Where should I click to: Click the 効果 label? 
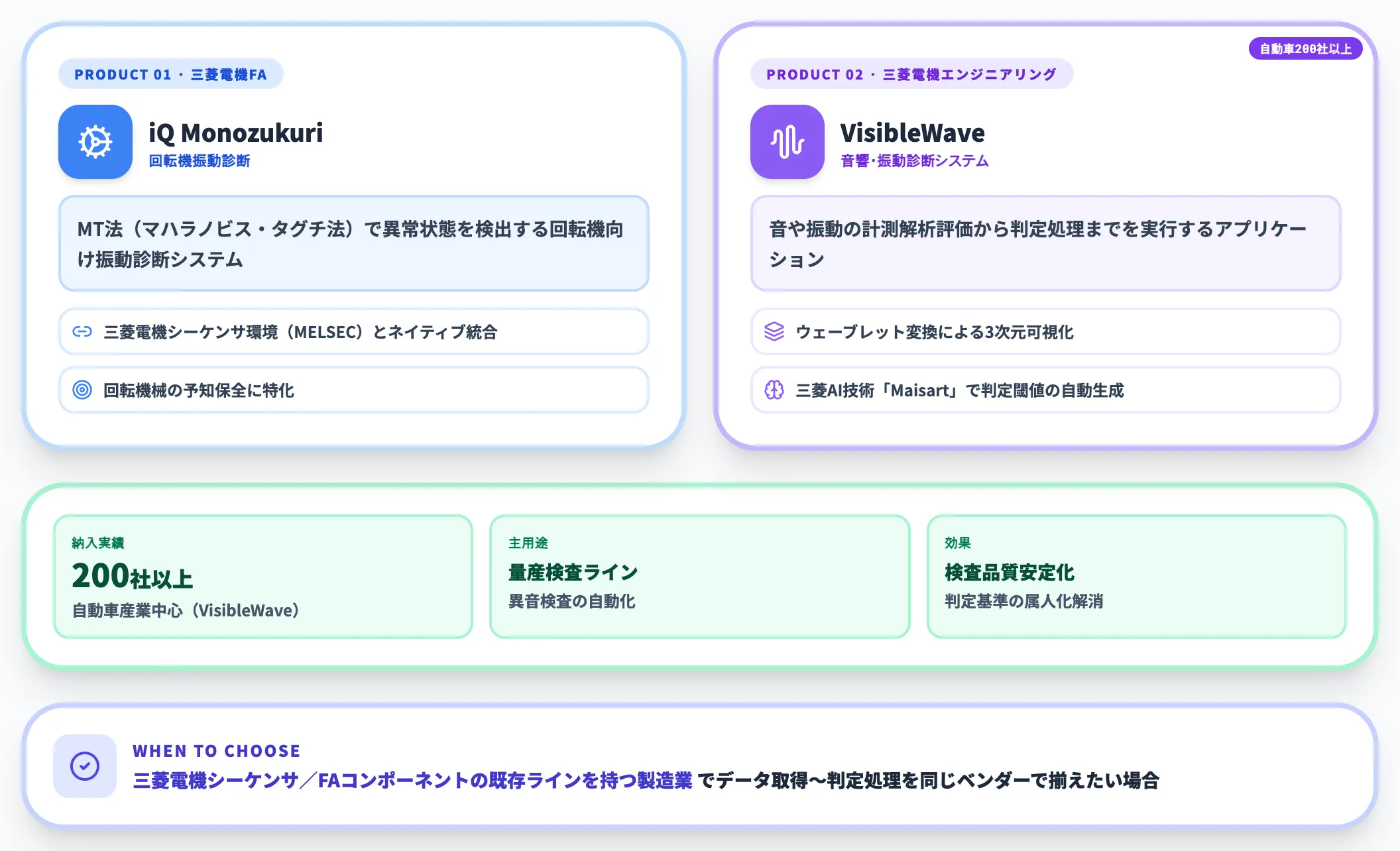(x=958, y=543)
